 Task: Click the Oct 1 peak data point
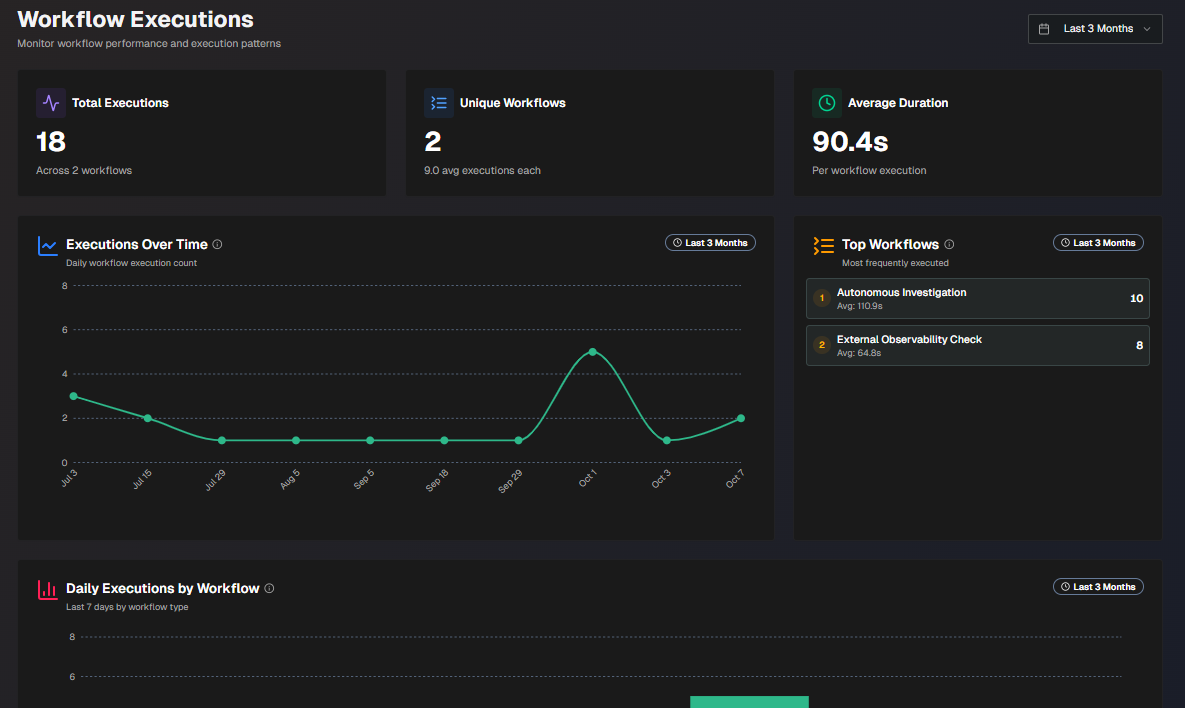pos(593,352)
